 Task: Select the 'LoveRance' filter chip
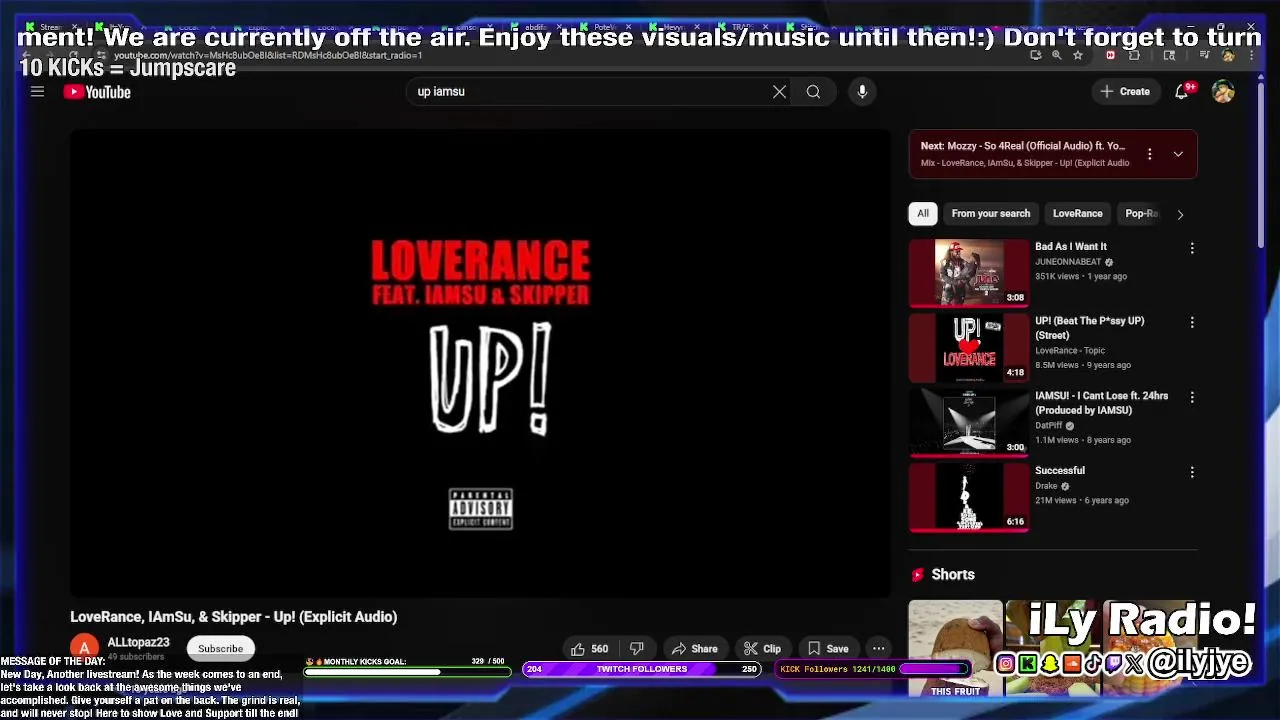click(x=1077, y=213)
